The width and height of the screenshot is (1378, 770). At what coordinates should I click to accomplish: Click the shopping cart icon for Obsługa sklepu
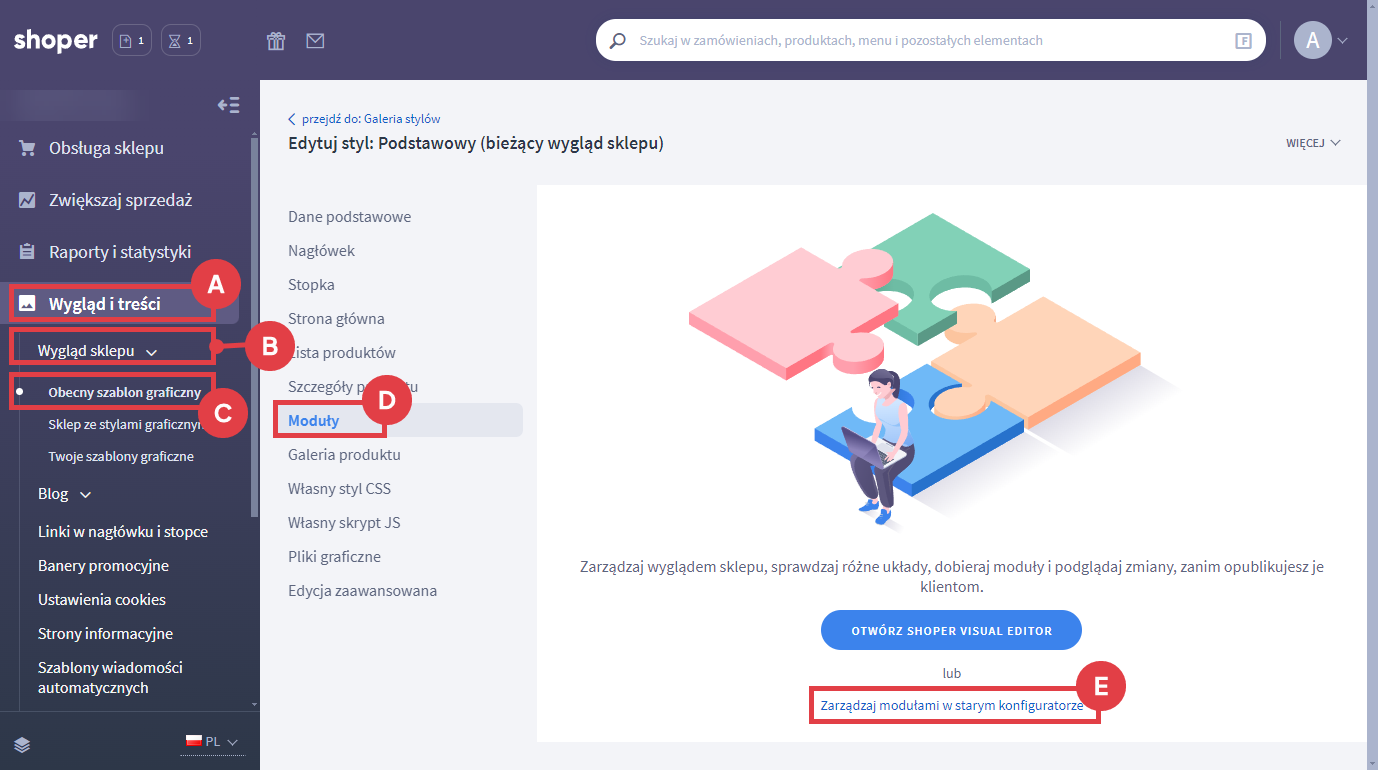point(27,148)
